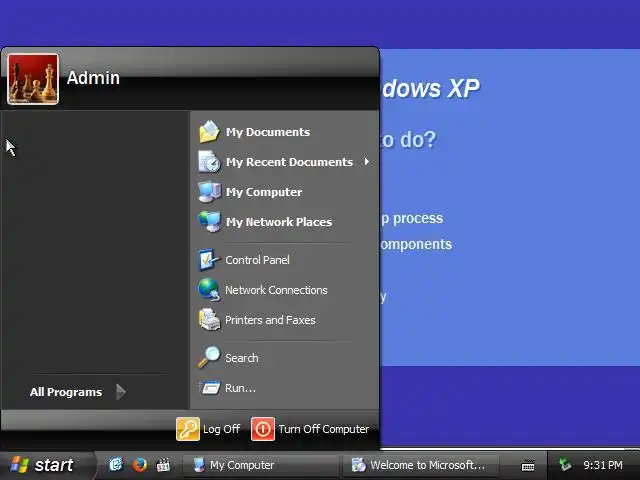Image resolution: width=640 pixels, height=480 pixels.
Task: Open My Documents folder icon
Action: 209,131
